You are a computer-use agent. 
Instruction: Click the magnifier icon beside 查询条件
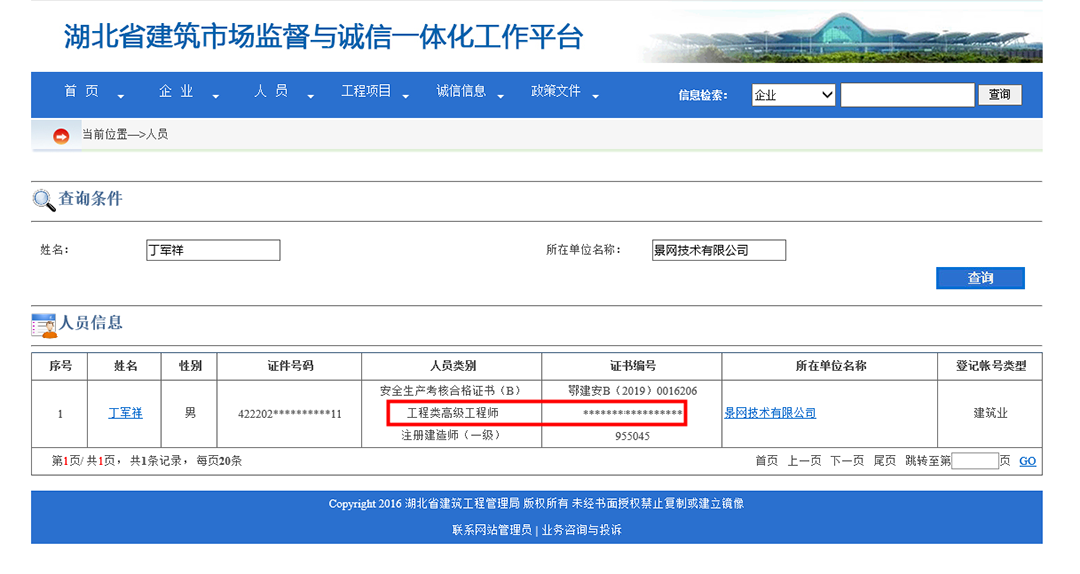pos(44,200)
